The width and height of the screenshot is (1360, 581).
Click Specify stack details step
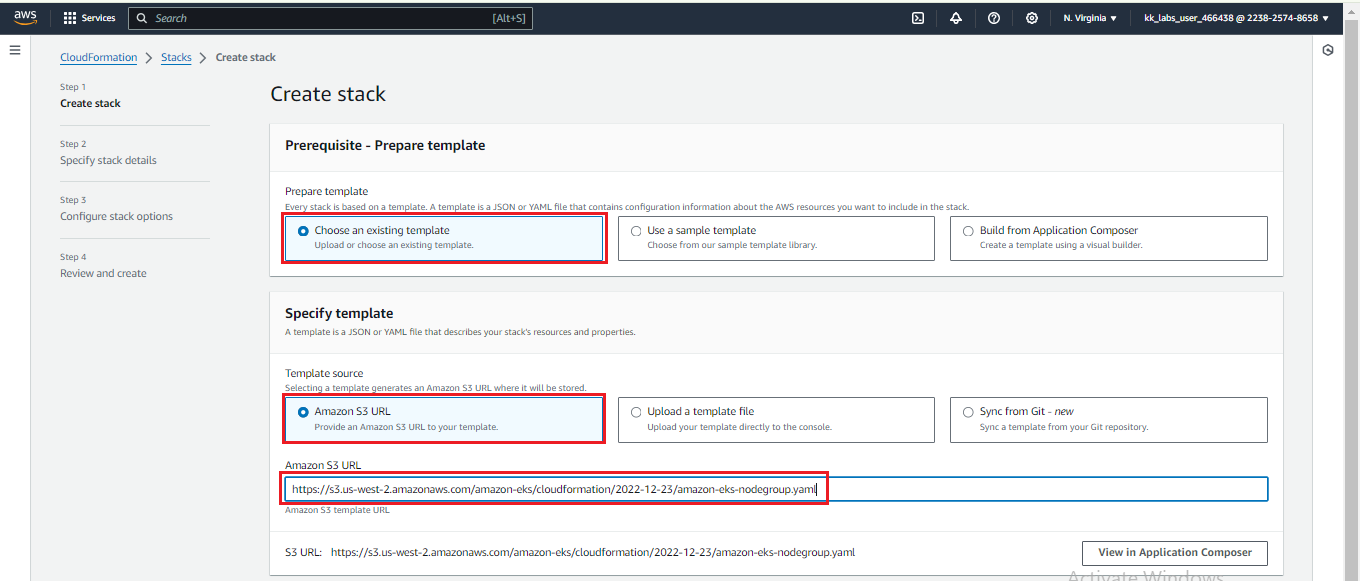pos(108,160)
